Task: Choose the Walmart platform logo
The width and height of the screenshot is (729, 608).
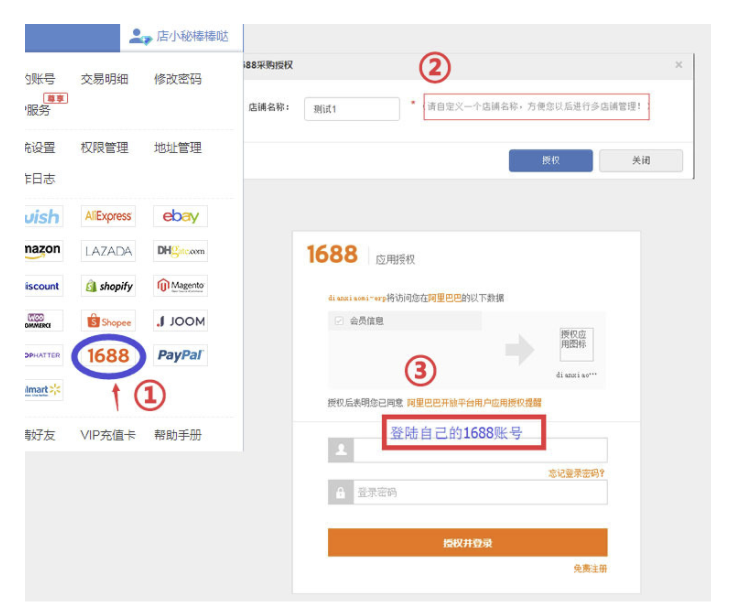Action: pos(44,390)
